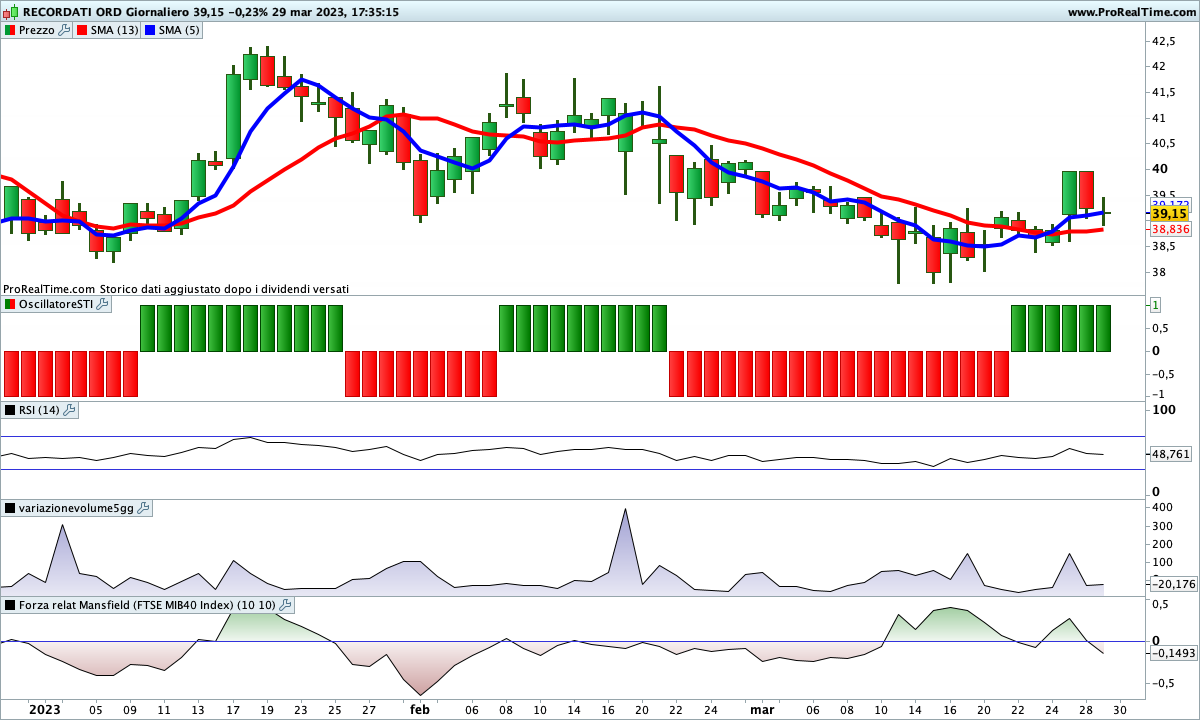Open the Forza relat Mansfield settings wrench
Viewport: 1200px width, 720px height.
285,605
